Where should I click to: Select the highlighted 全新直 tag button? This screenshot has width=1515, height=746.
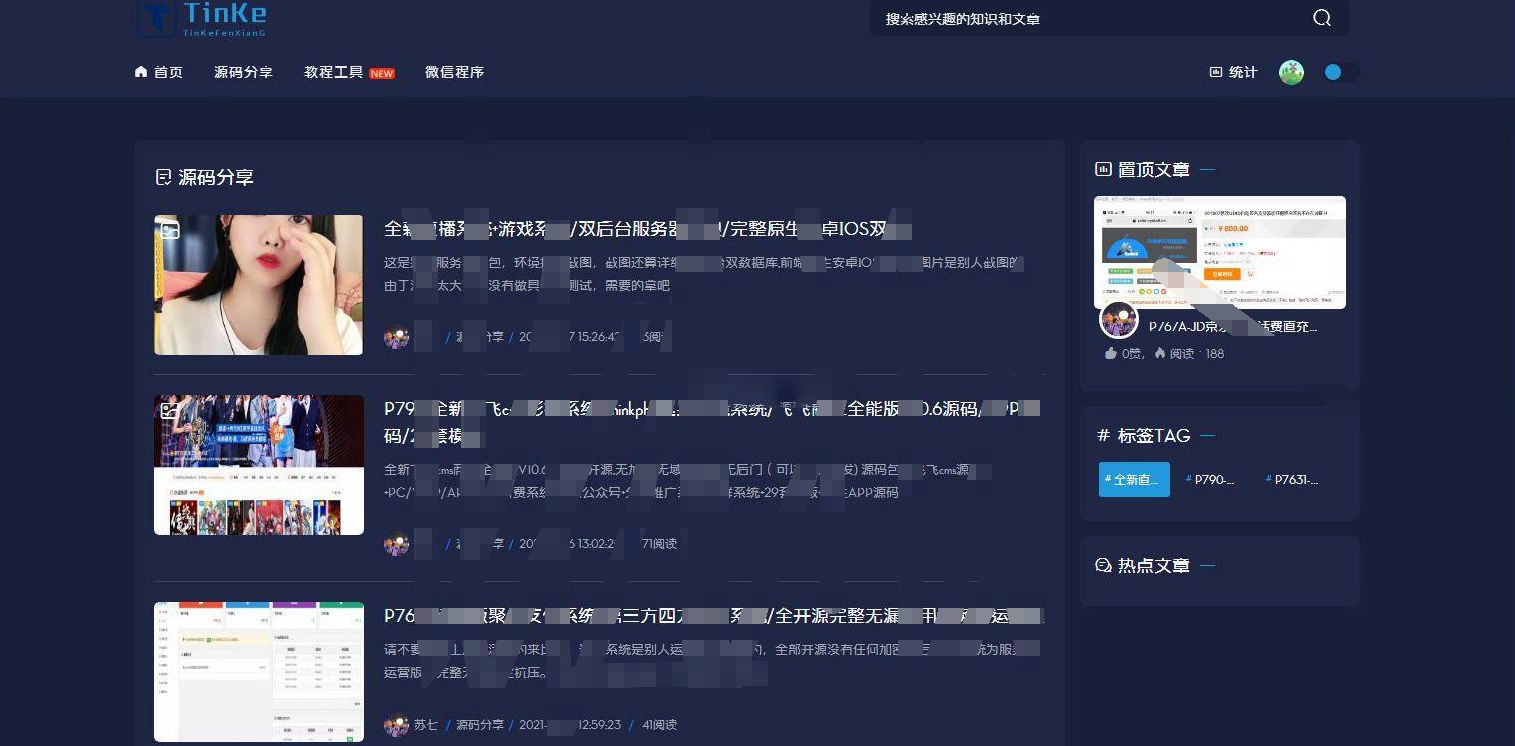[1133, 479]
